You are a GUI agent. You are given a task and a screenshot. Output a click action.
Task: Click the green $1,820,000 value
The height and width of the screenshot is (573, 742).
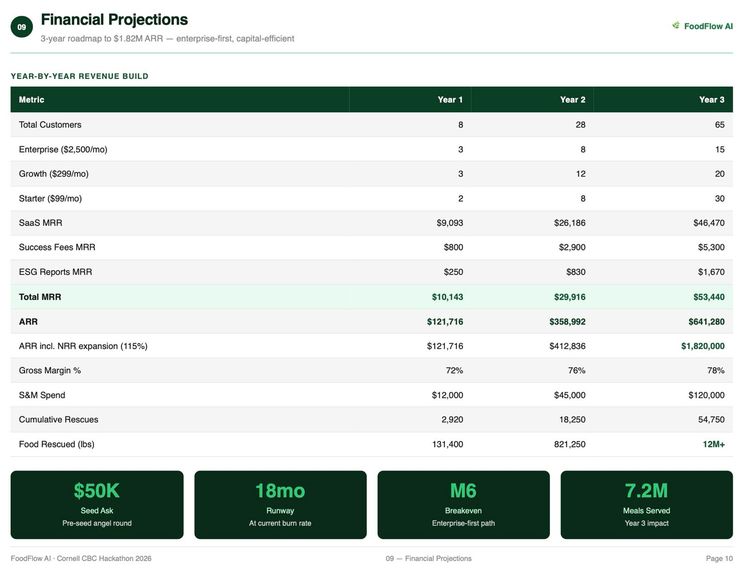coord(703,346)
